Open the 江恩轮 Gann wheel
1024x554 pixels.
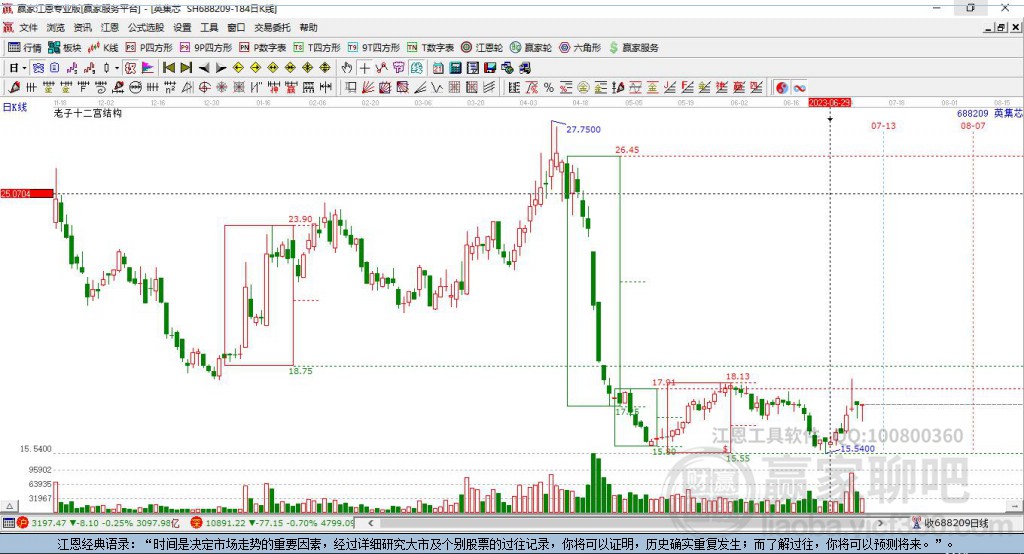(x=482, y=48)
